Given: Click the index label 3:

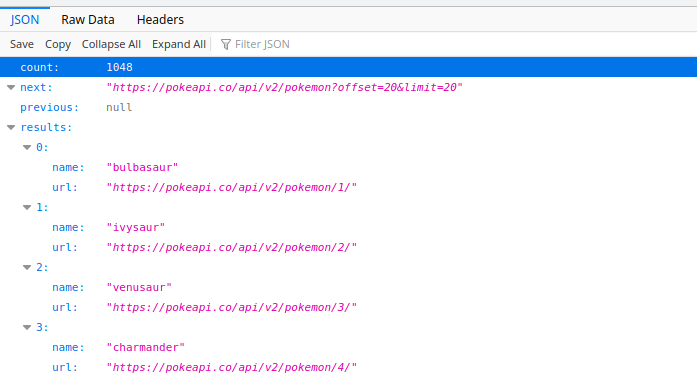Looking at the screenshot, I should pos(42,327).
